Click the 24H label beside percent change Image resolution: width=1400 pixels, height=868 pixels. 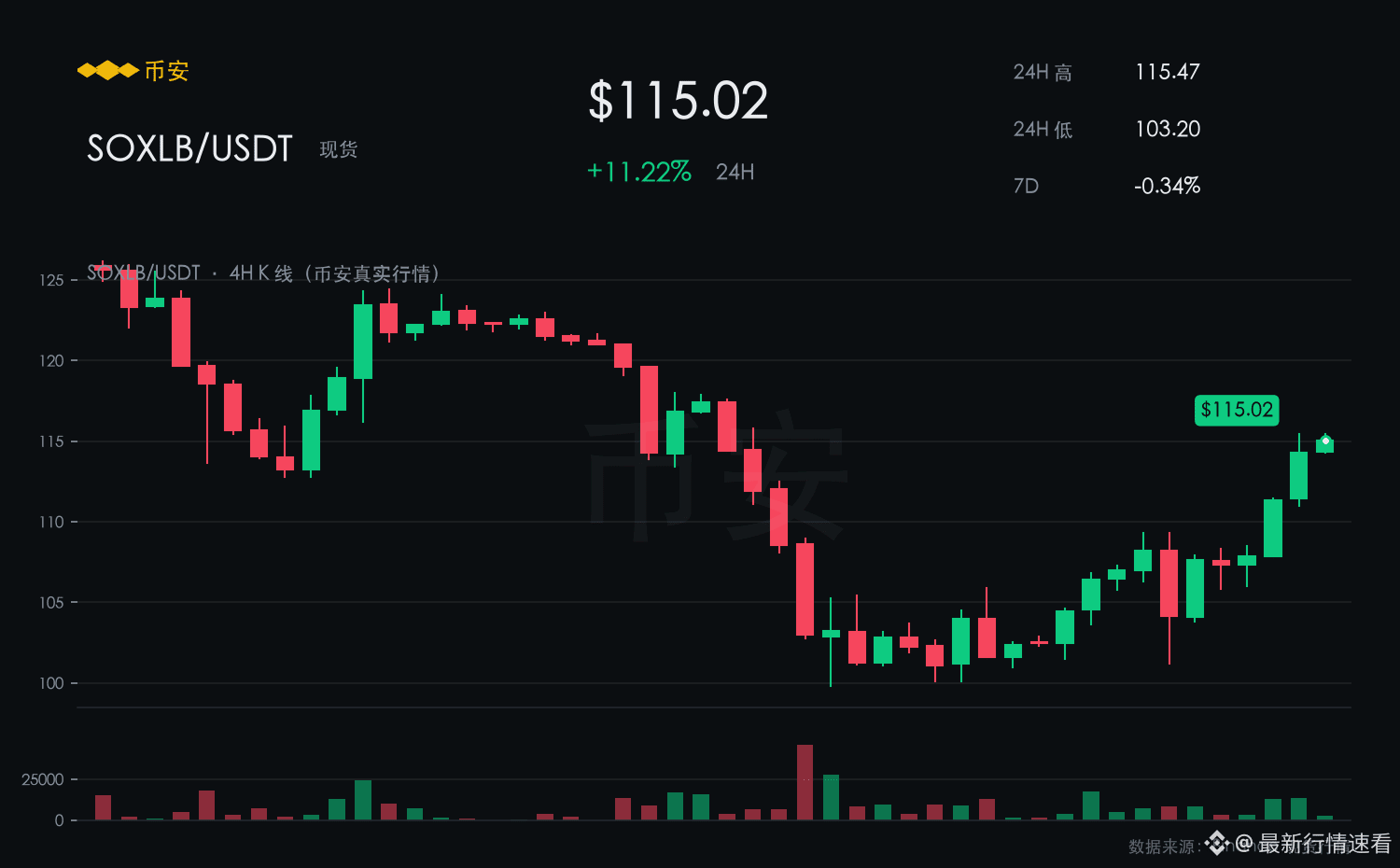coord(735,172)
